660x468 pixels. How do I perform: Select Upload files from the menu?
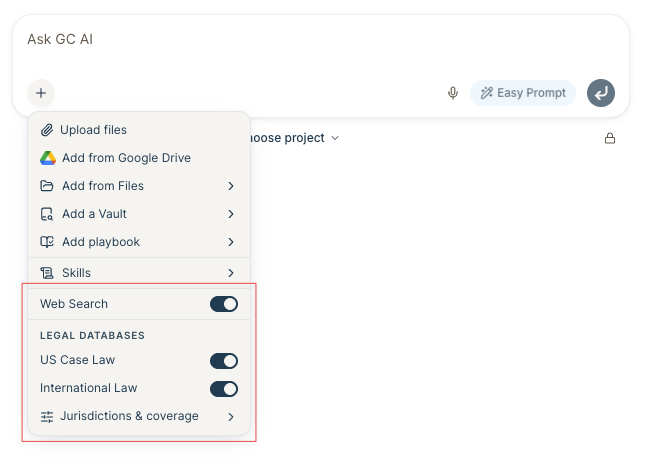pyautogui.click(x=139, y=130)
